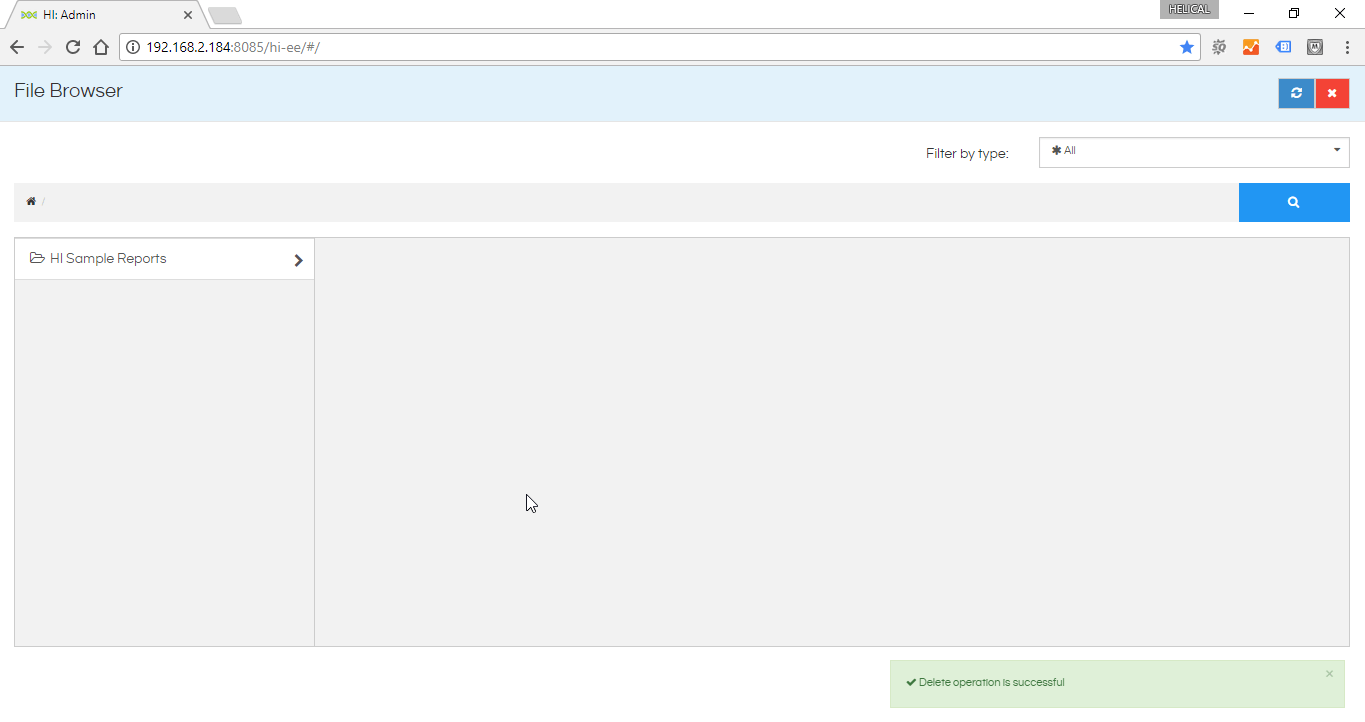1365x722 pixels.
Task: Click the blue tag extension icon
Action: 1283,47
